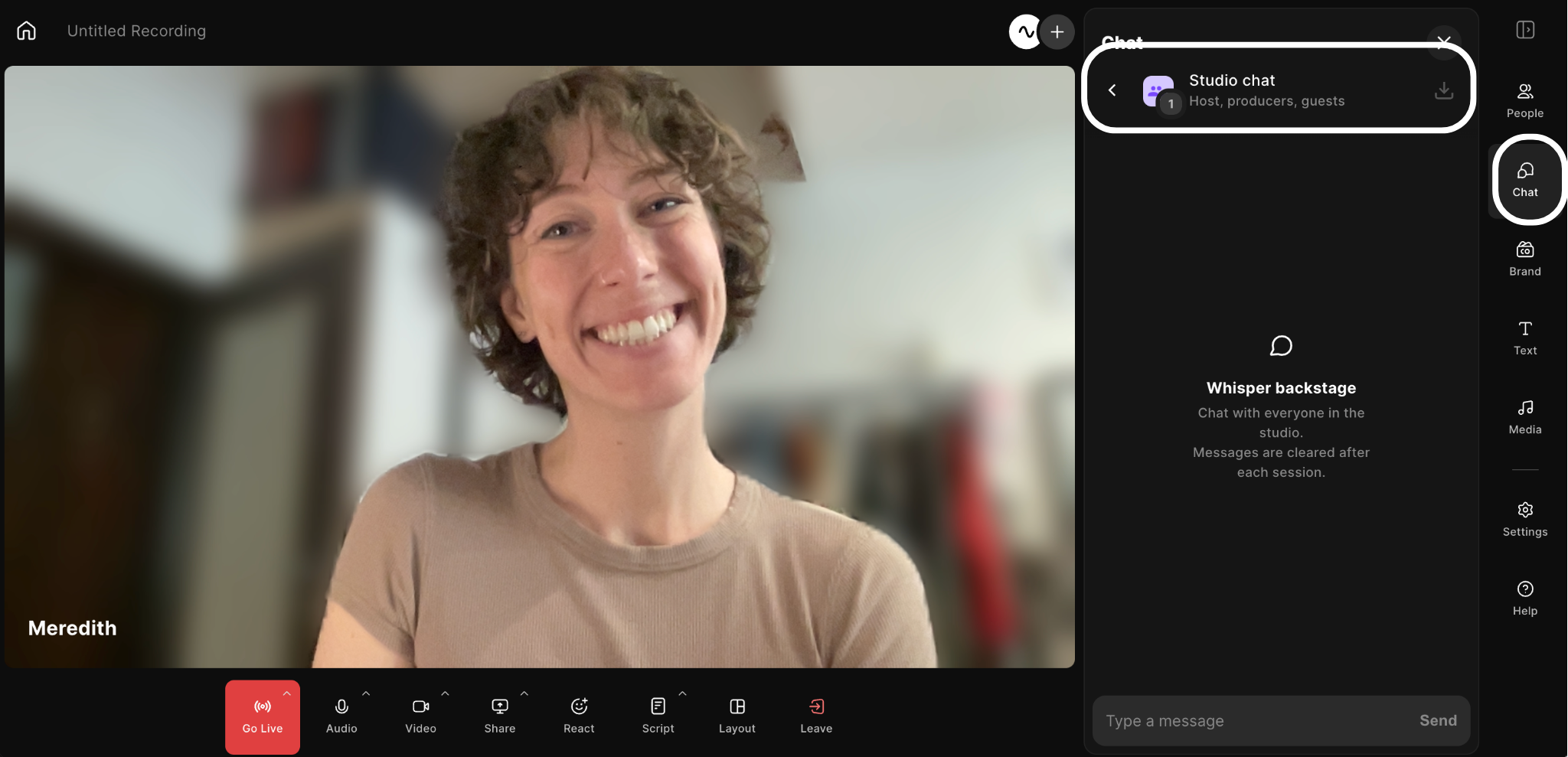Open the Text panel
Image resolution: width=1568 pixels, height=757 pixels.
point(1525,338)
